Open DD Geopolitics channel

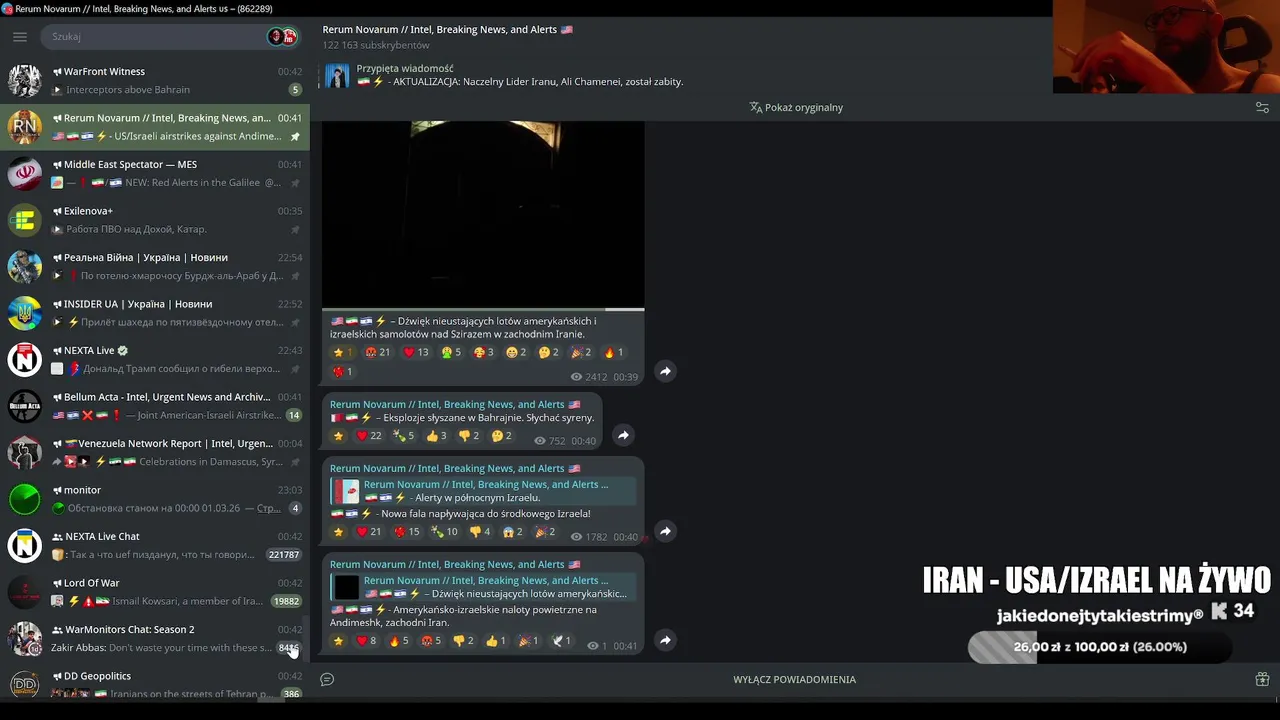click(155, 684)
